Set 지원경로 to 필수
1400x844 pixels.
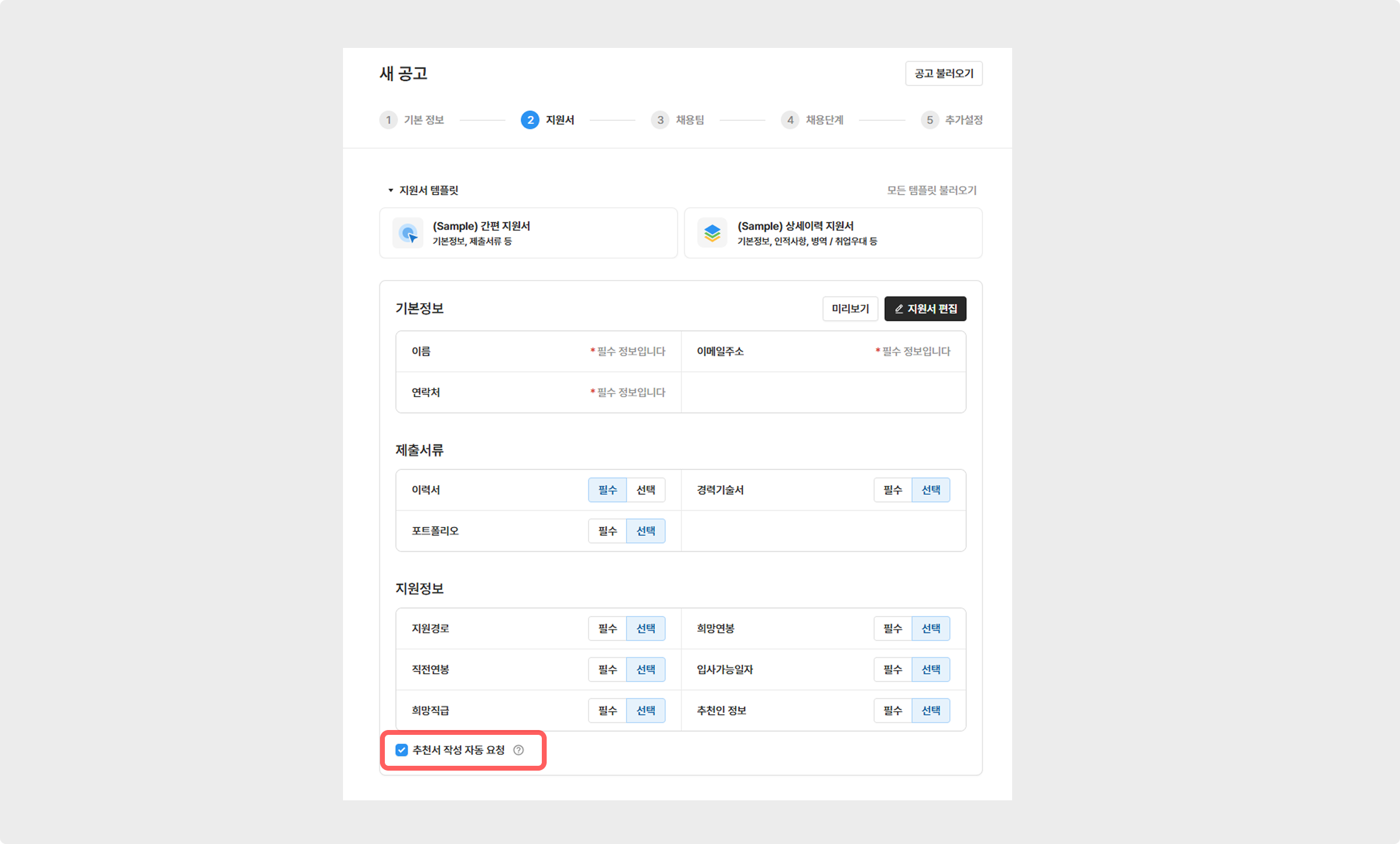(607, 629)
